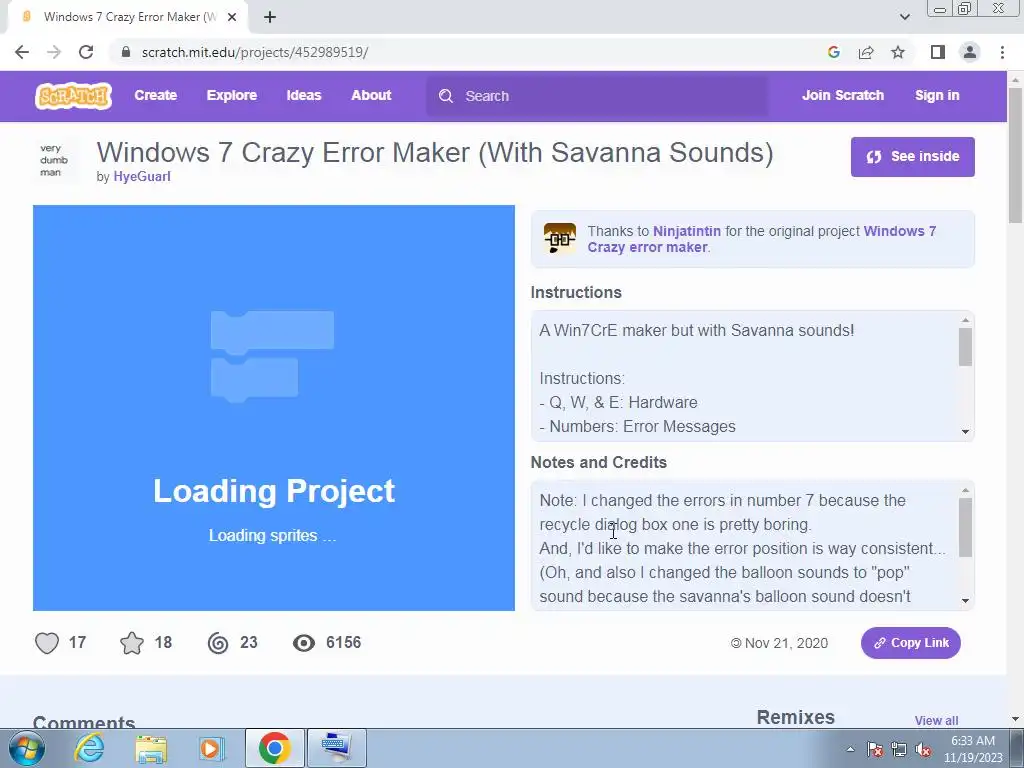This screenshot has height=768, width=1024.
Task: Open Windows Media Player from the taskbar
Action: (x=211, y=748)
